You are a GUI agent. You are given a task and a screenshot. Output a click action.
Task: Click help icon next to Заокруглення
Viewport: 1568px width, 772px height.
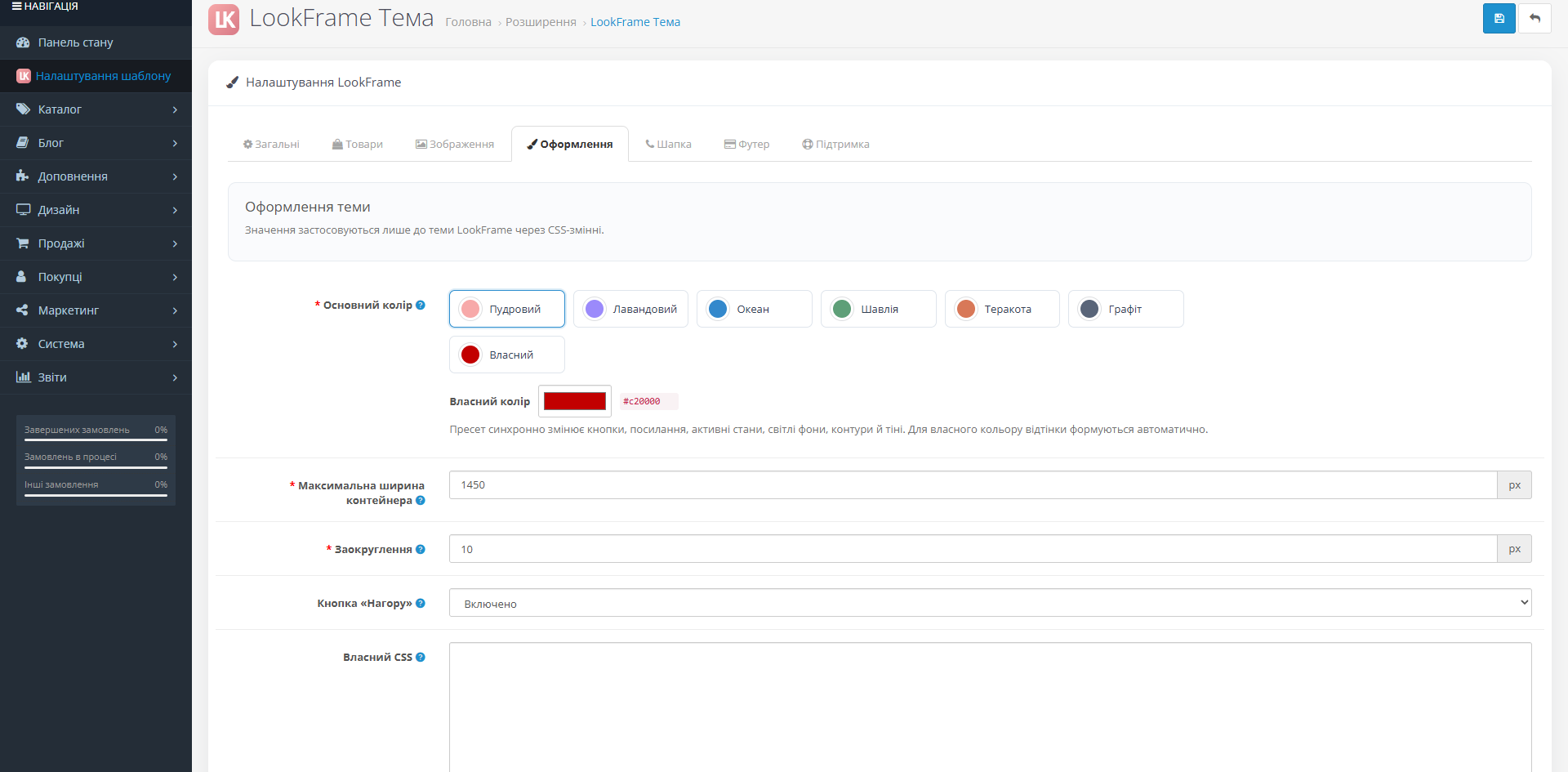(421, 549)
